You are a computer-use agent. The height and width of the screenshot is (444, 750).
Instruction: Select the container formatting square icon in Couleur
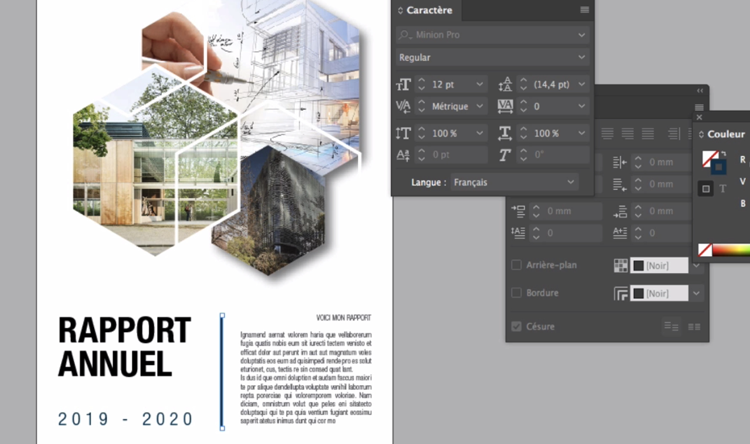pos(704,188)
